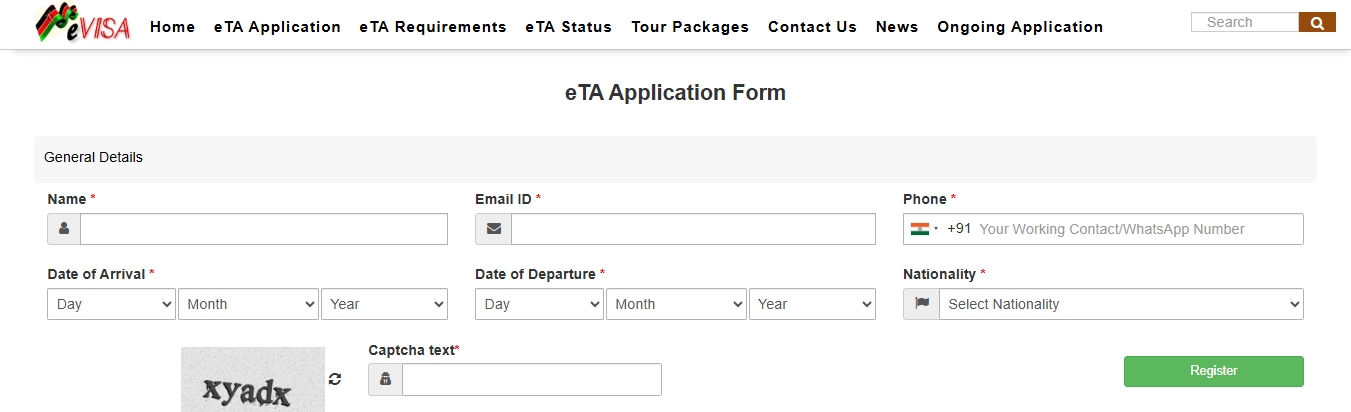This screenshot has width=1351, height=412.
Task: Click the search magnifier icon button
Action: pos(1317,22)
